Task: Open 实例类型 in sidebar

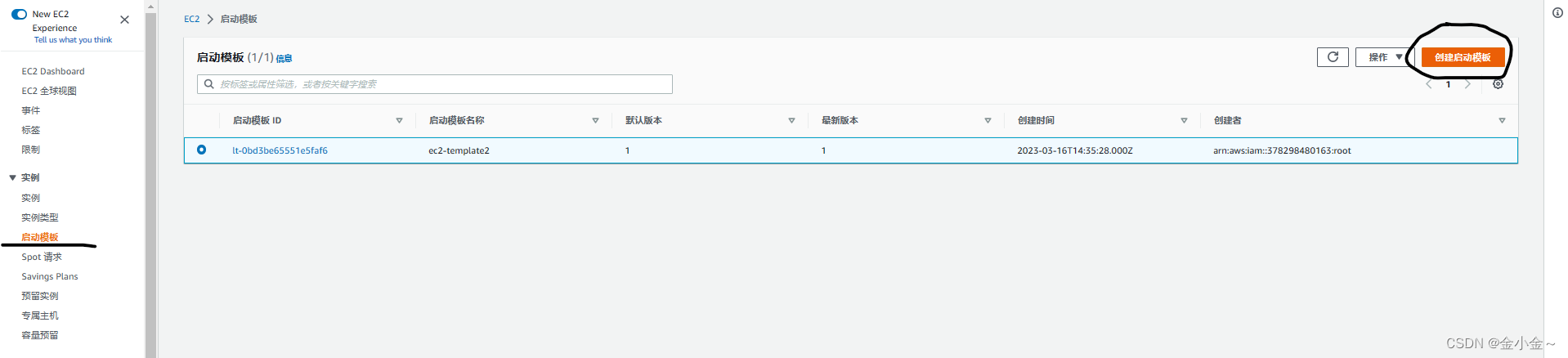Action: 40,217
